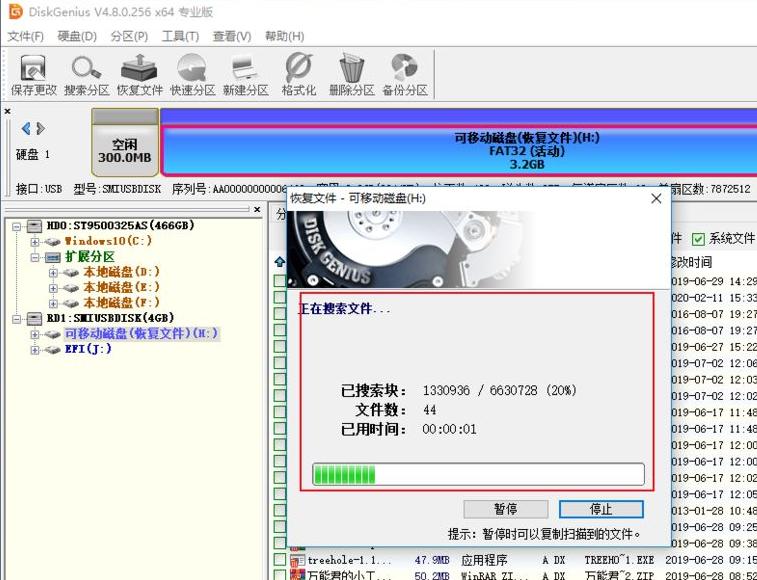Viewport: 757px width, 580px height.
Task: Tick the checkbox for 万能君的小工 zip file
Action: (280, 575)
